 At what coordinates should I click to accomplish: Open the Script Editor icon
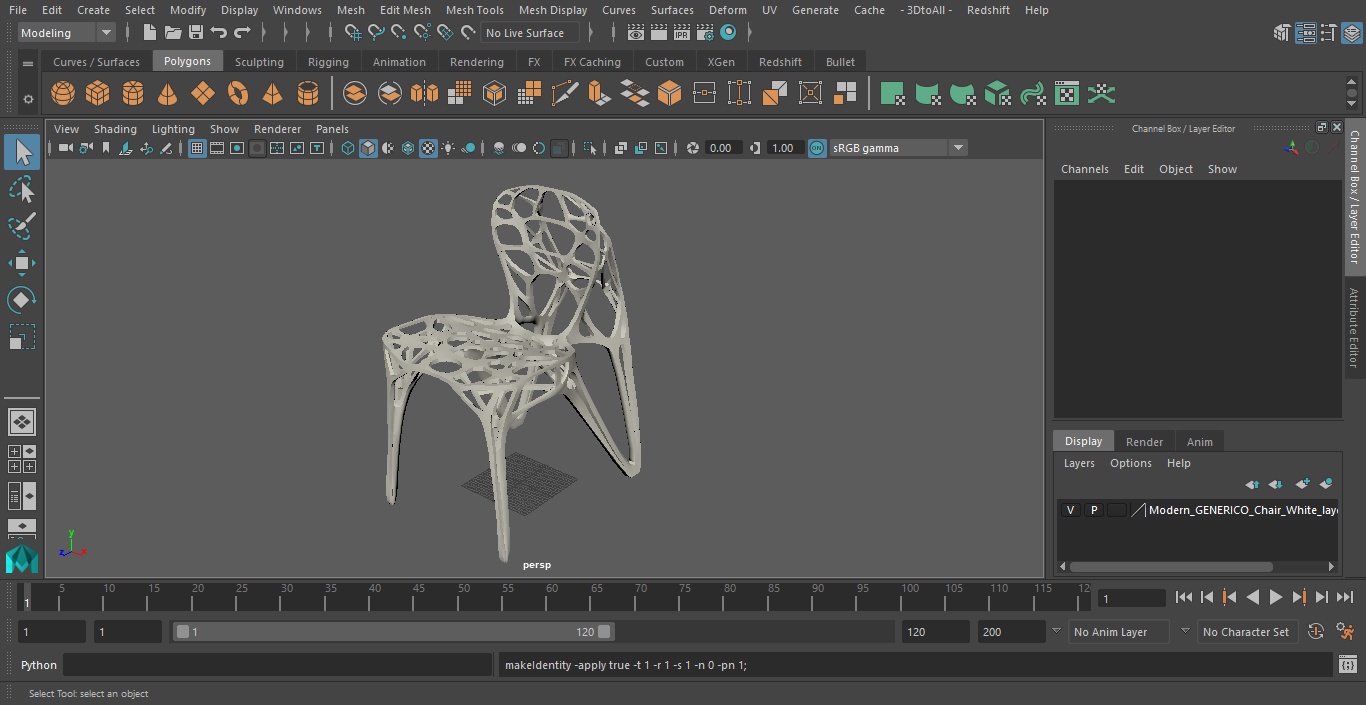click(x=1347, y=665)
